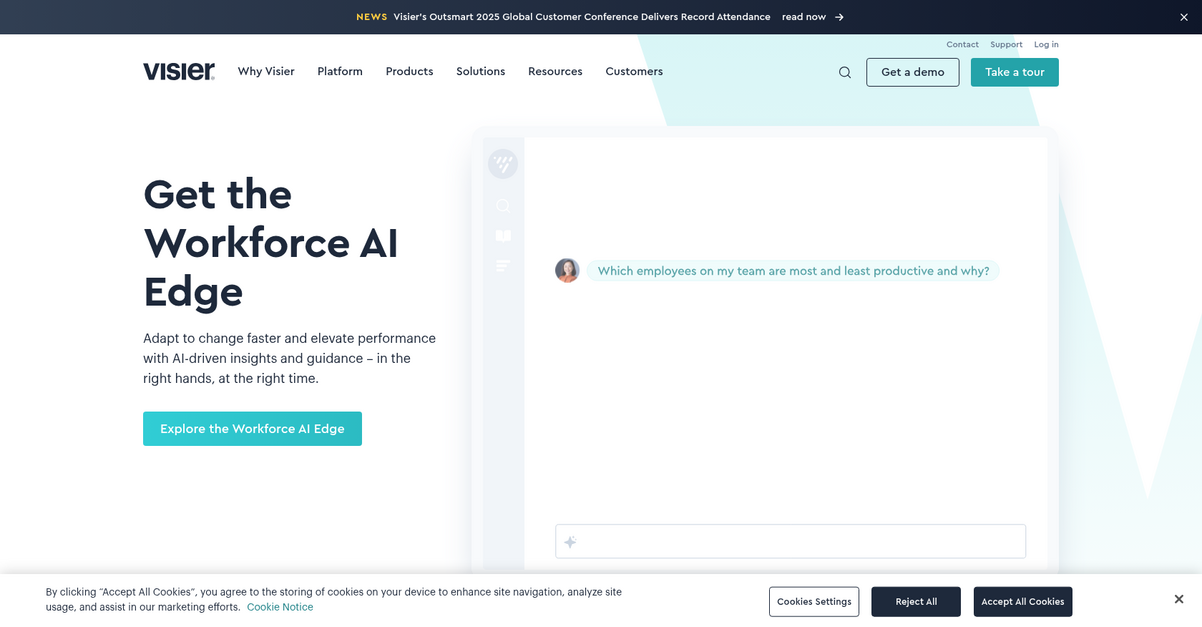The height and width of the screenshot is (627, 1202).
Task: Open the site search magnifier icon
Action: (x=845, y=72)
